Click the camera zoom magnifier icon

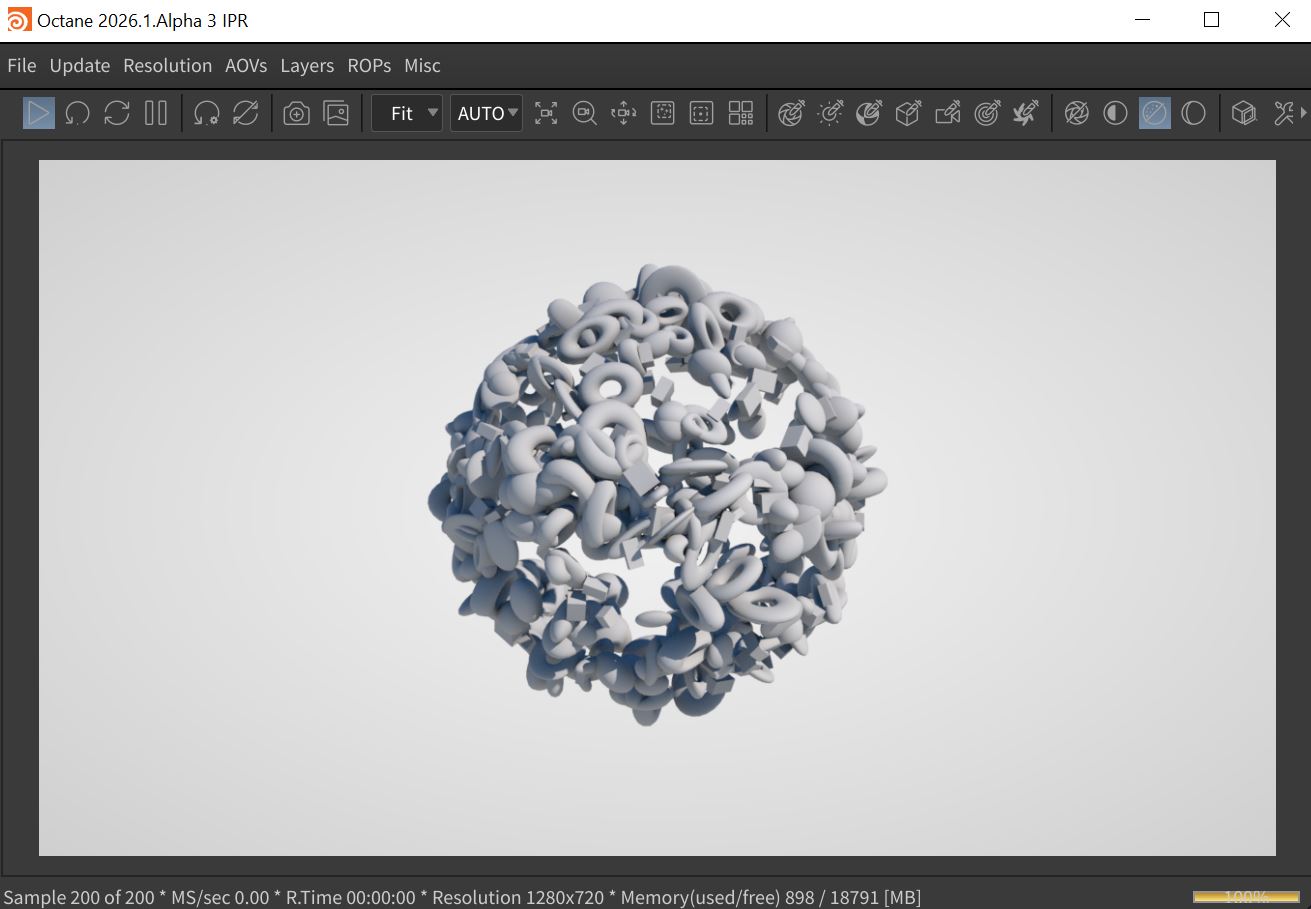point(584,113)
